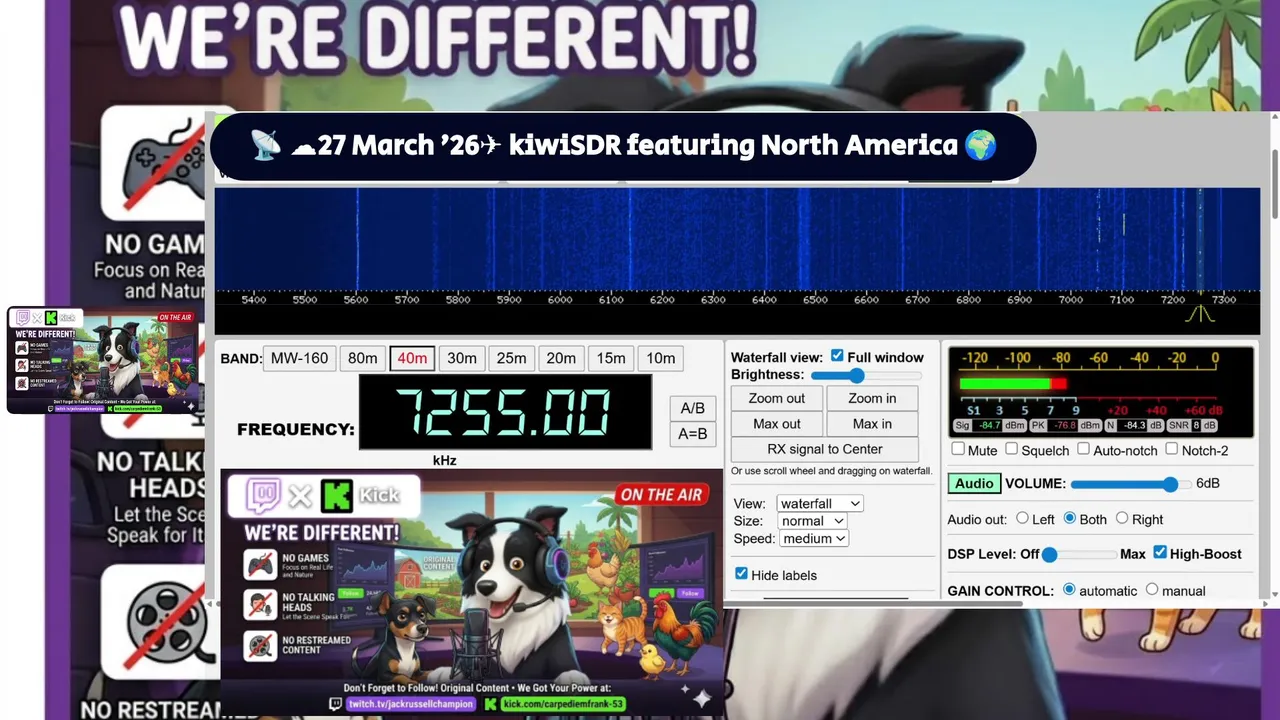Click the green Audio button

974,483
